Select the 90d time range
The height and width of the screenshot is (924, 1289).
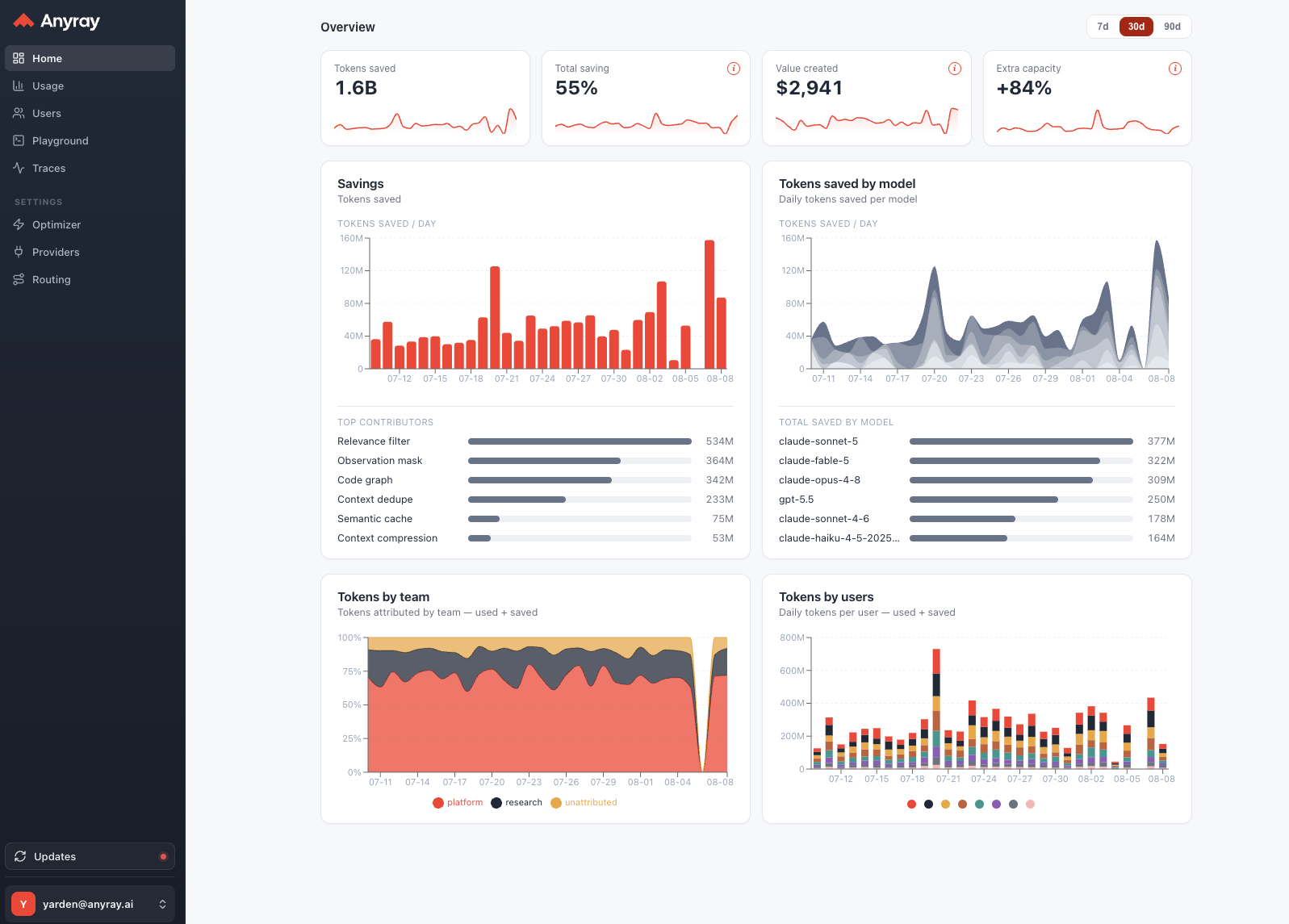pos(1172,27)
